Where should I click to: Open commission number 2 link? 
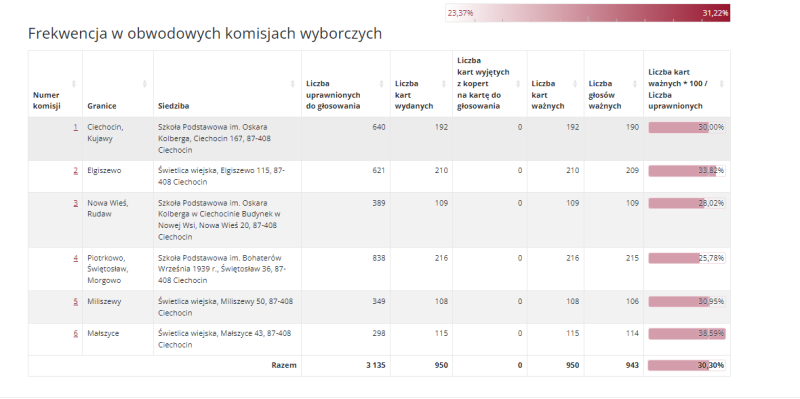76,170
